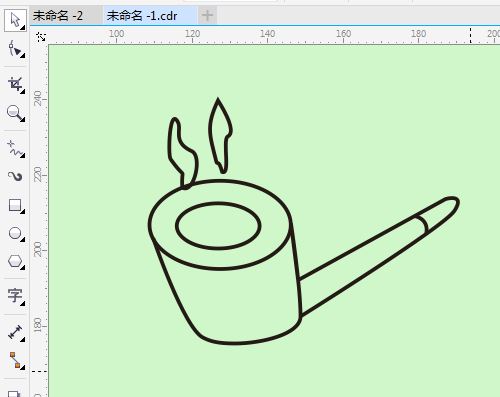The width and height of the screenshot is (500, 397).
Task: Click vertical ruler mark 200
Action: 38,249
